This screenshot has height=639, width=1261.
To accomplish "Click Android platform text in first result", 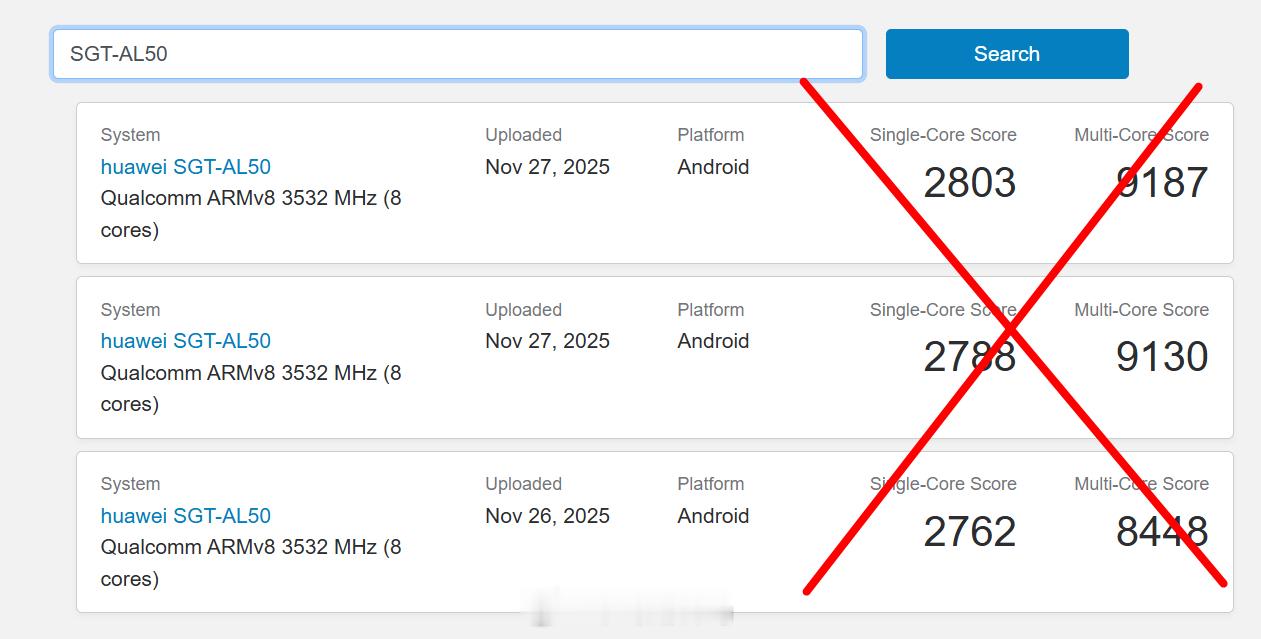I will tap(713, 167).
